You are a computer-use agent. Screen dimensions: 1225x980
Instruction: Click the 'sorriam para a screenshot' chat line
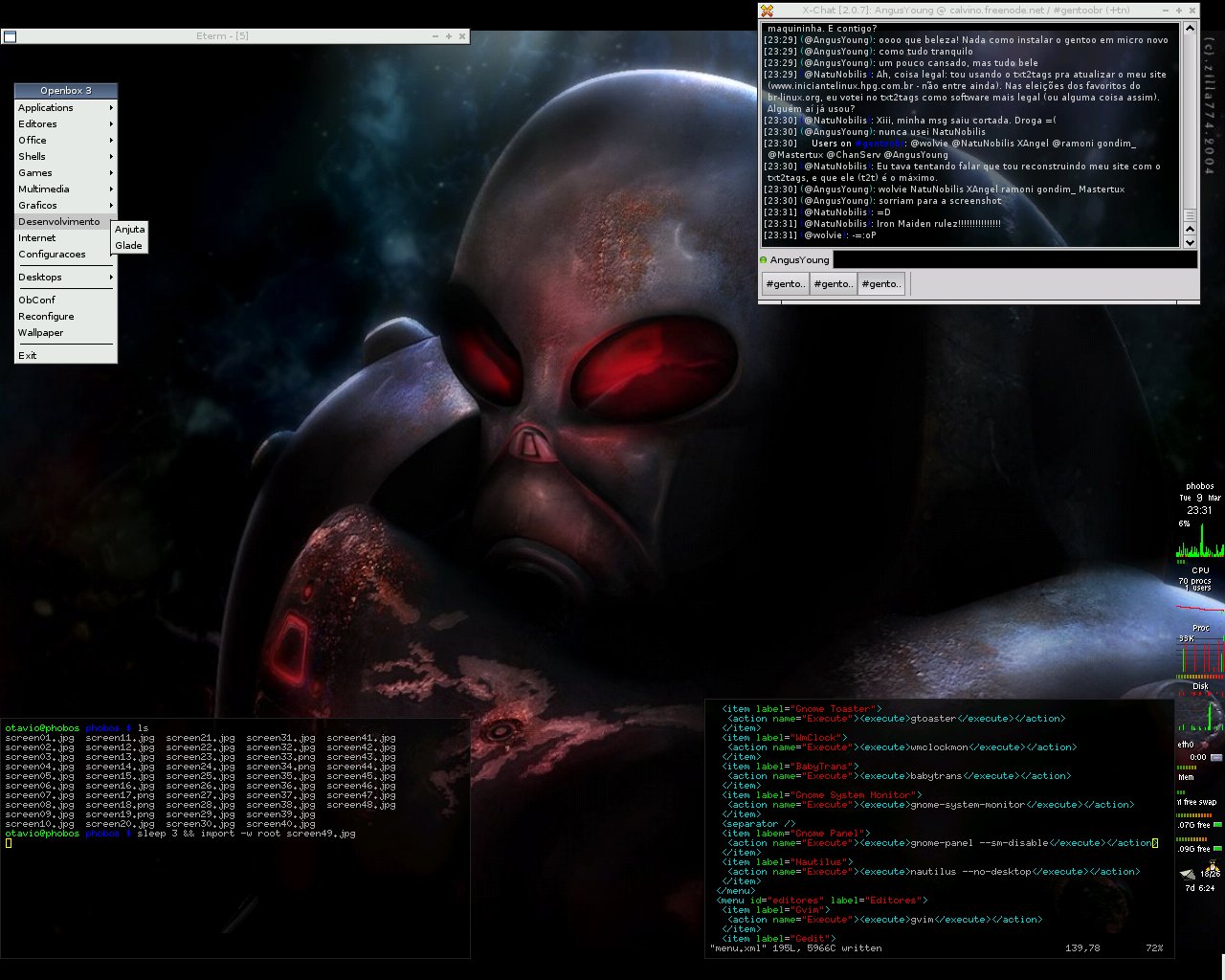point(940,201)
